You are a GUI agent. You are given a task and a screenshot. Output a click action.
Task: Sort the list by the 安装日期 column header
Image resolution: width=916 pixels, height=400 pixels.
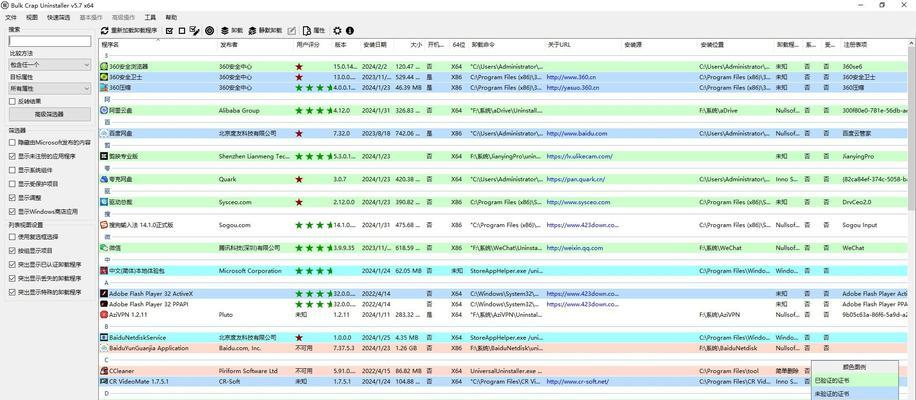click(377, 44)
